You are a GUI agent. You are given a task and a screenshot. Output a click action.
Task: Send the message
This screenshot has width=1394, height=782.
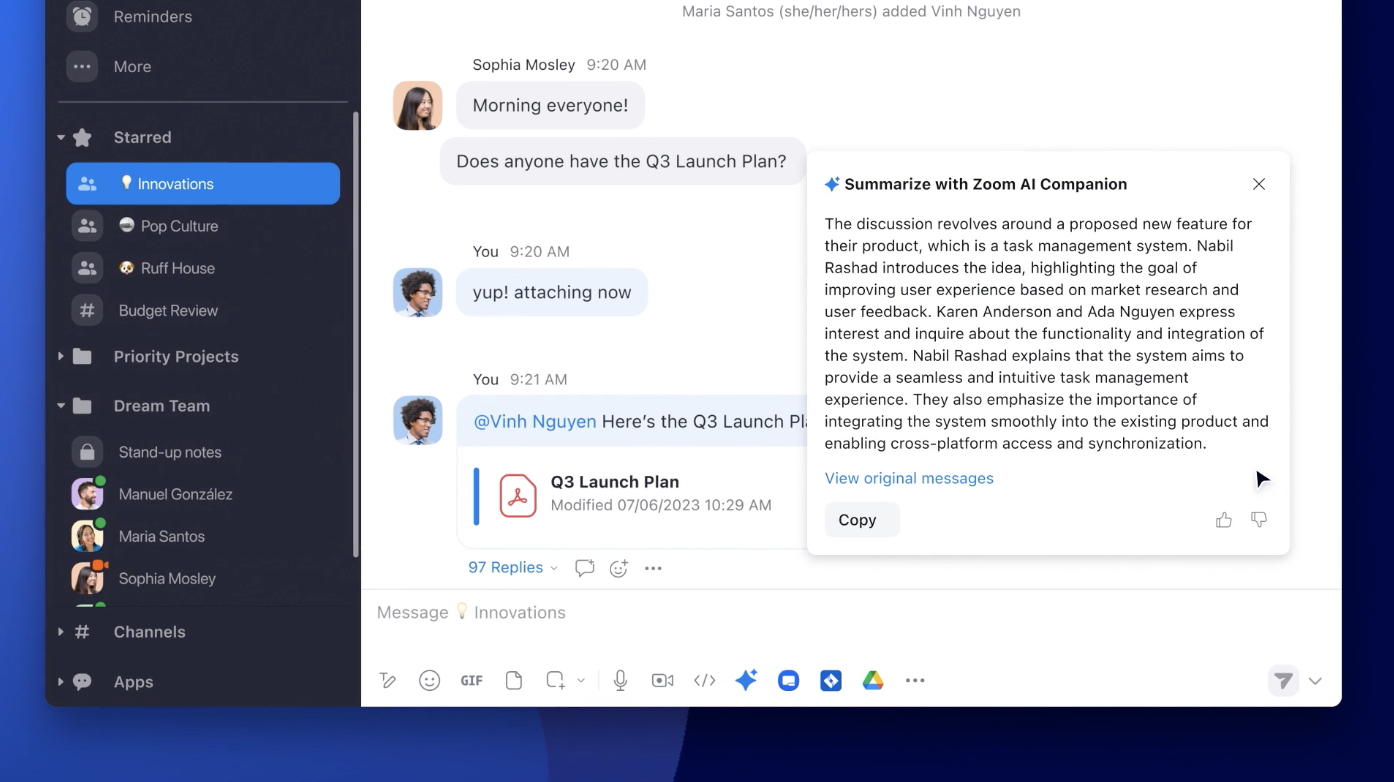(x=1284, y=681)
